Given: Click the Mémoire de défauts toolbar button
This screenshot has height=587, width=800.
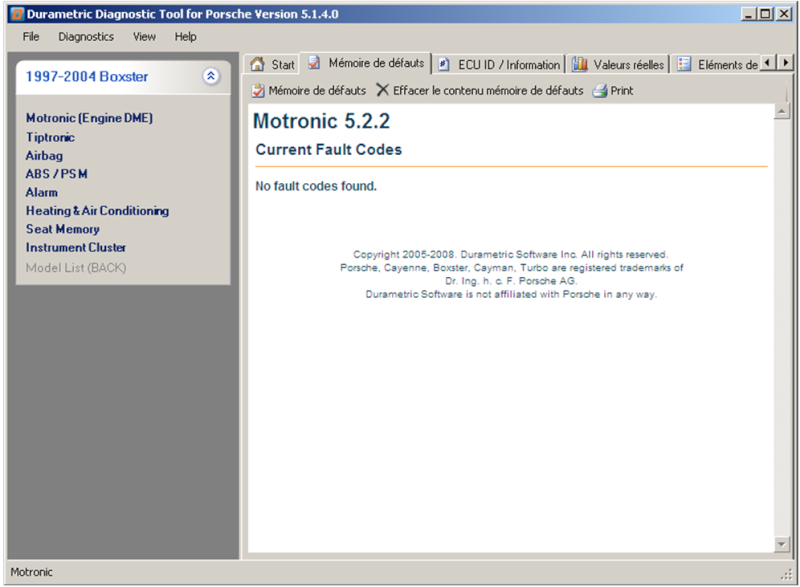Looking at the screenshot, I should 309,91.
